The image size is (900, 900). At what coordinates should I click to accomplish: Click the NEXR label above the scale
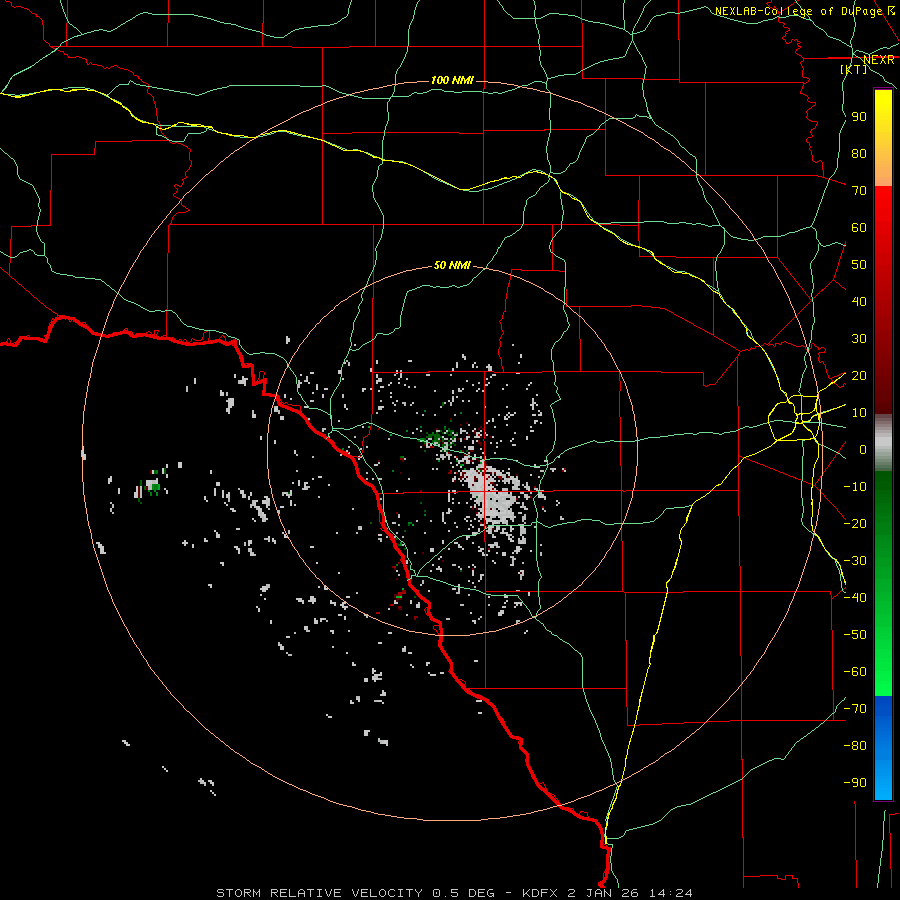(x=879, y=60)
